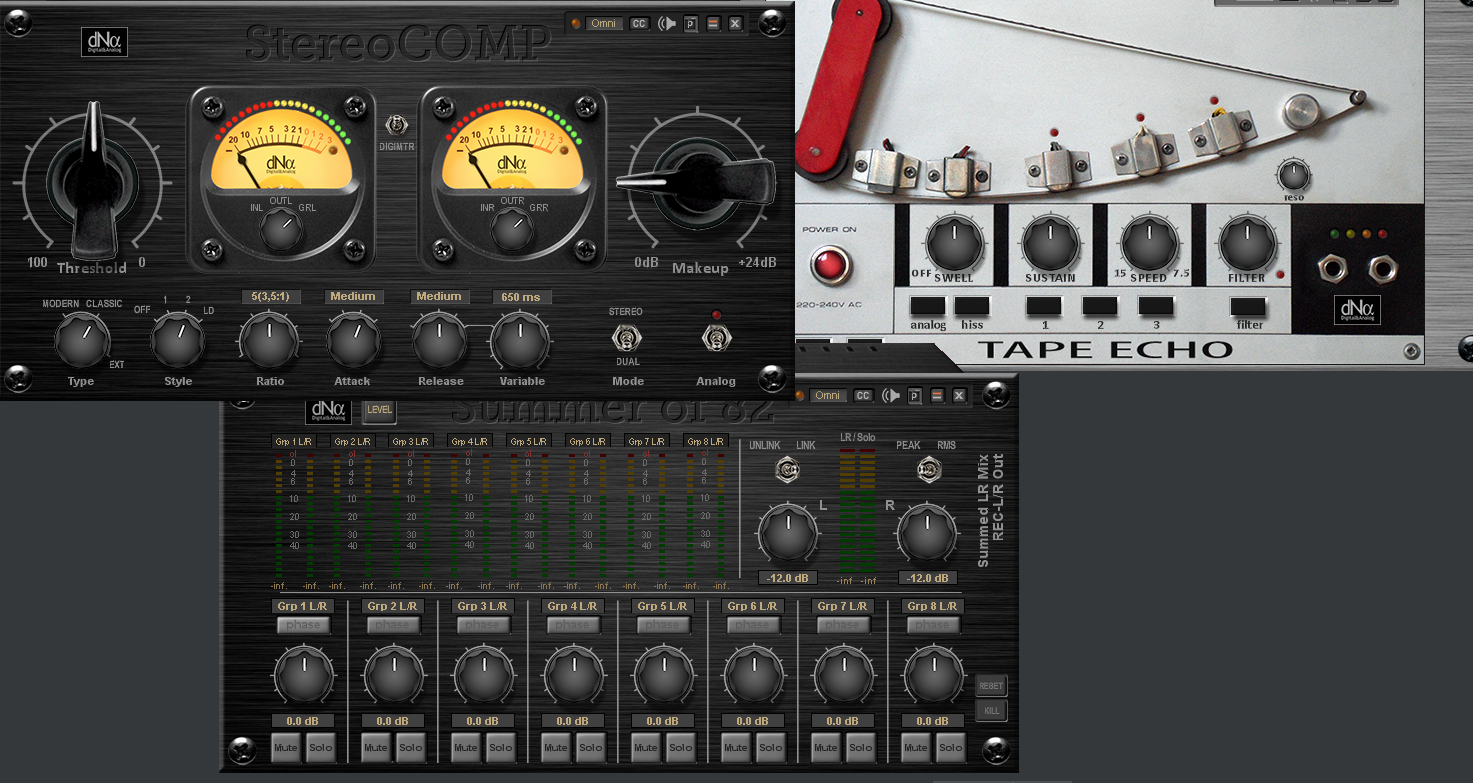Flip the PEAK/RMS switch in Summer of 82

point(929,468)
